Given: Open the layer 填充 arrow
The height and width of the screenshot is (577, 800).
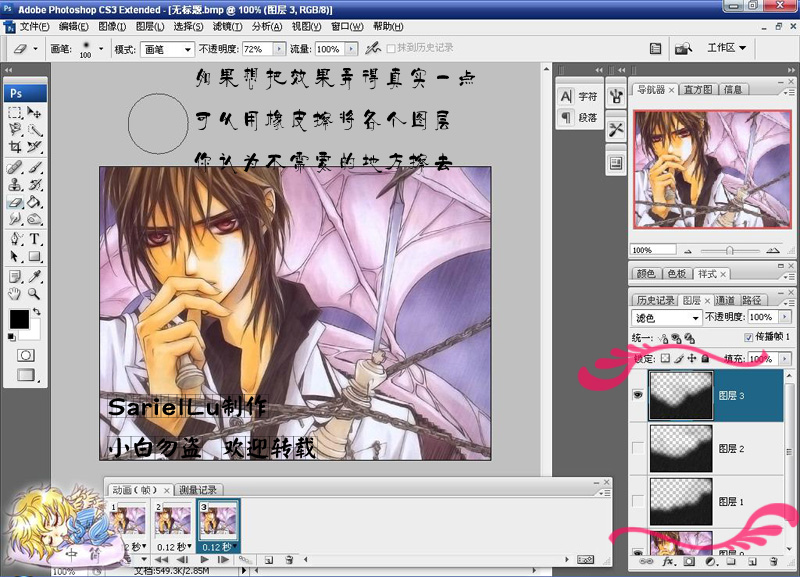Looking at the screenshot, I should coord(785,359).
